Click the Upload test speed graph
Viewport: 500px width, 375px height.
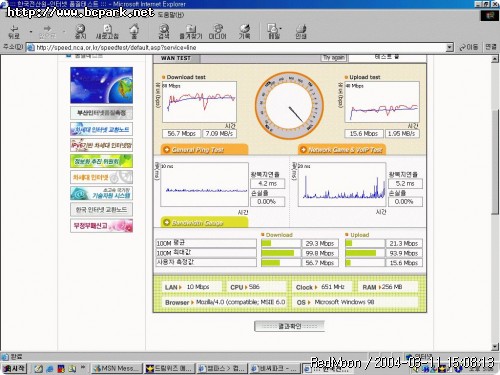382,102
